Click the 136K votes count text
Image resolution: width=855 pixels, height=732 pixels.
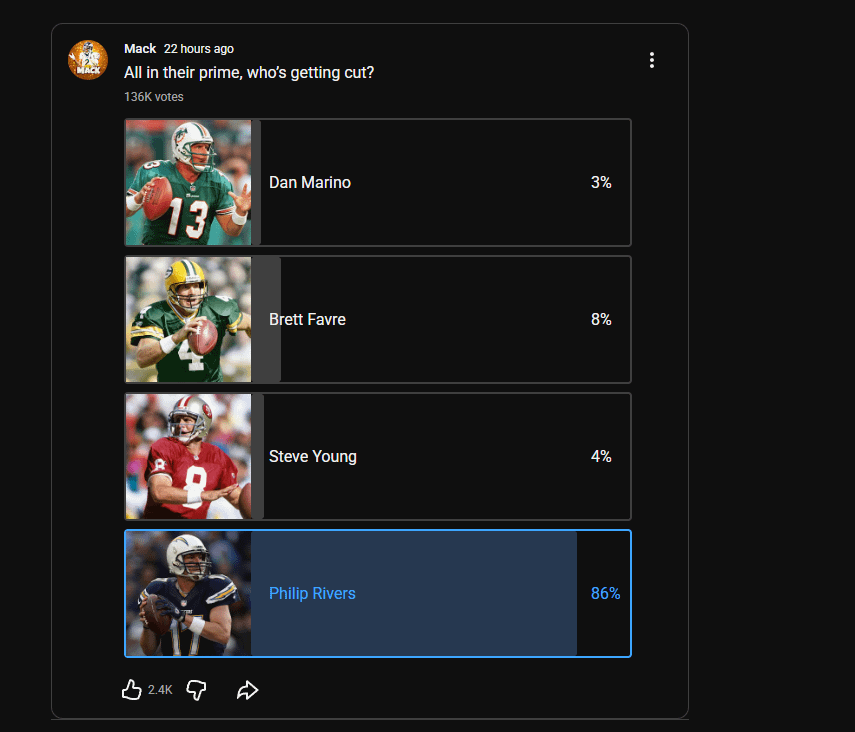coord(154,97)
